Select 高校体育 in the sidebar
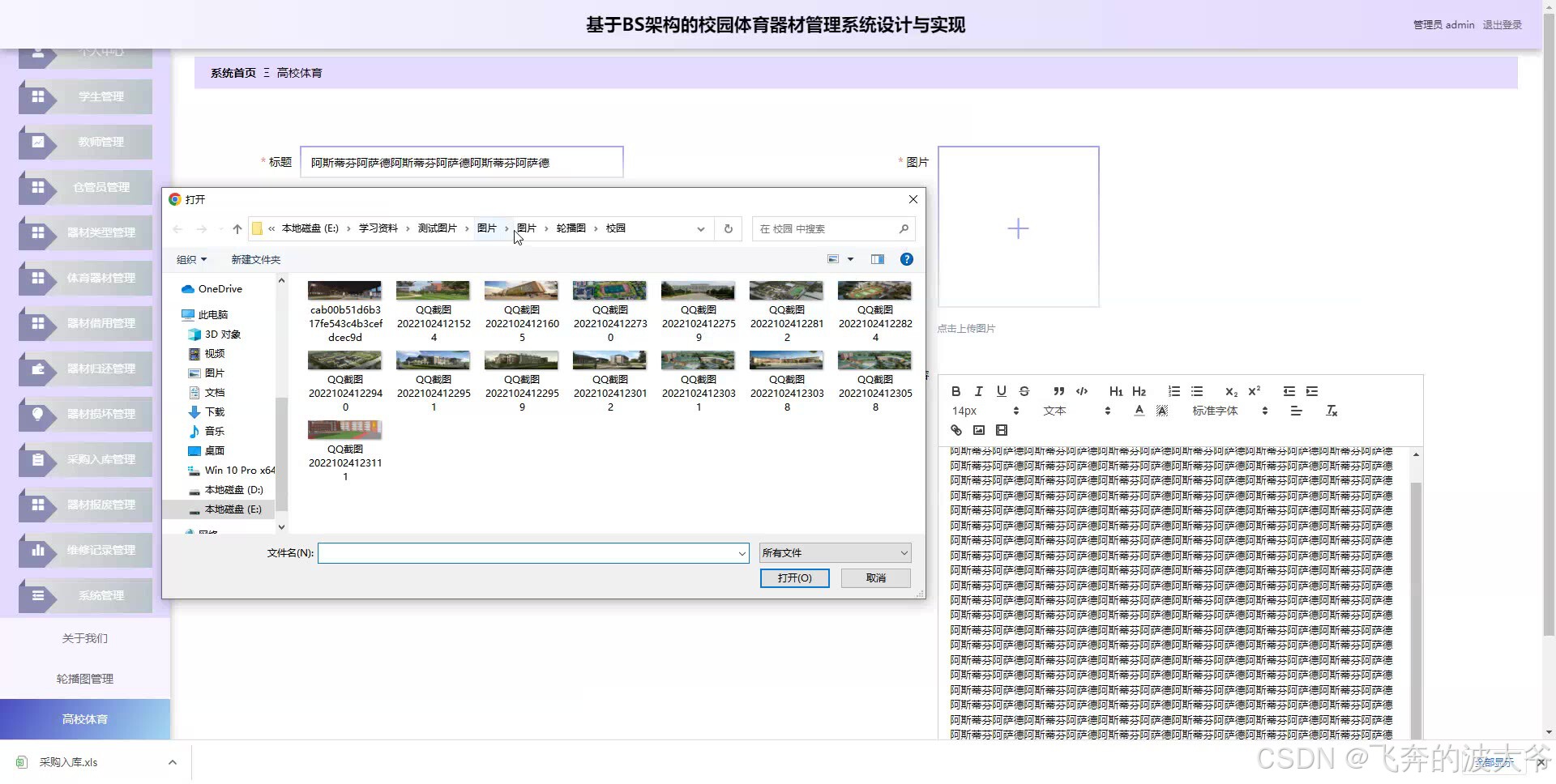The height and width of the screenshot is (784, 1556). [85, 719]
